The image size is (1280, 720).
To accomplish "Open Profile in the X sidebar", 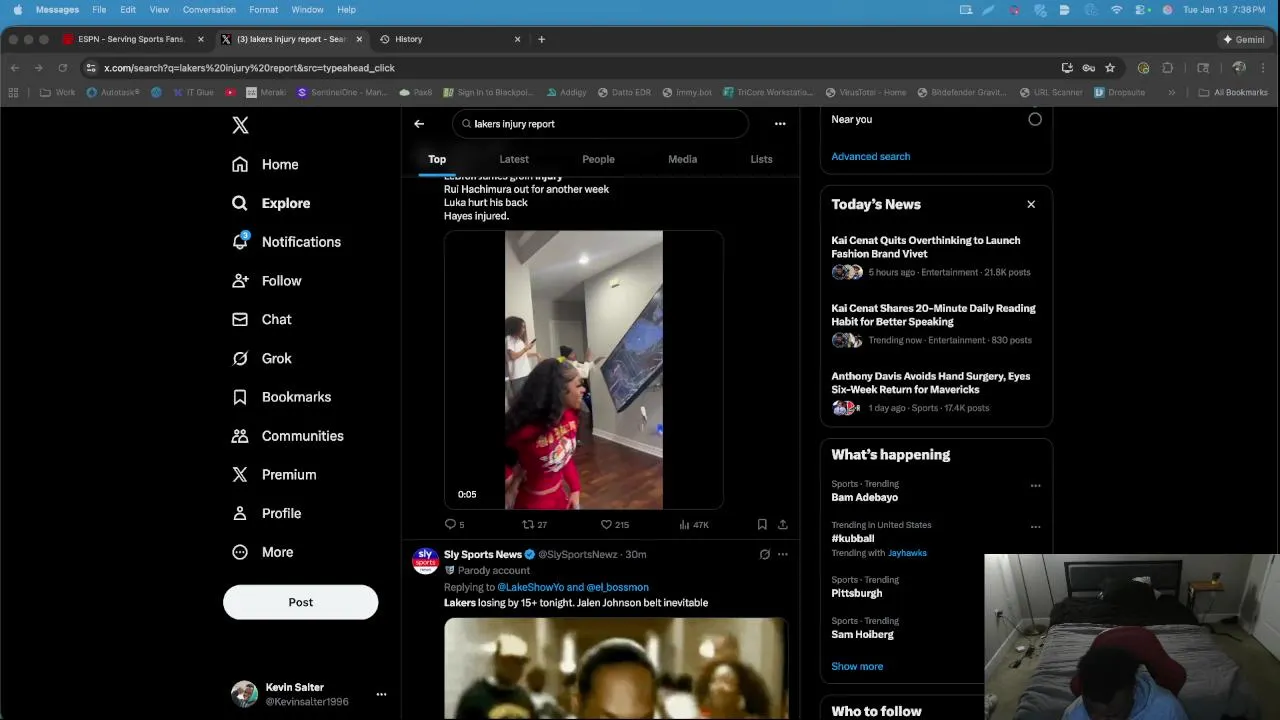I will (267, 513).
